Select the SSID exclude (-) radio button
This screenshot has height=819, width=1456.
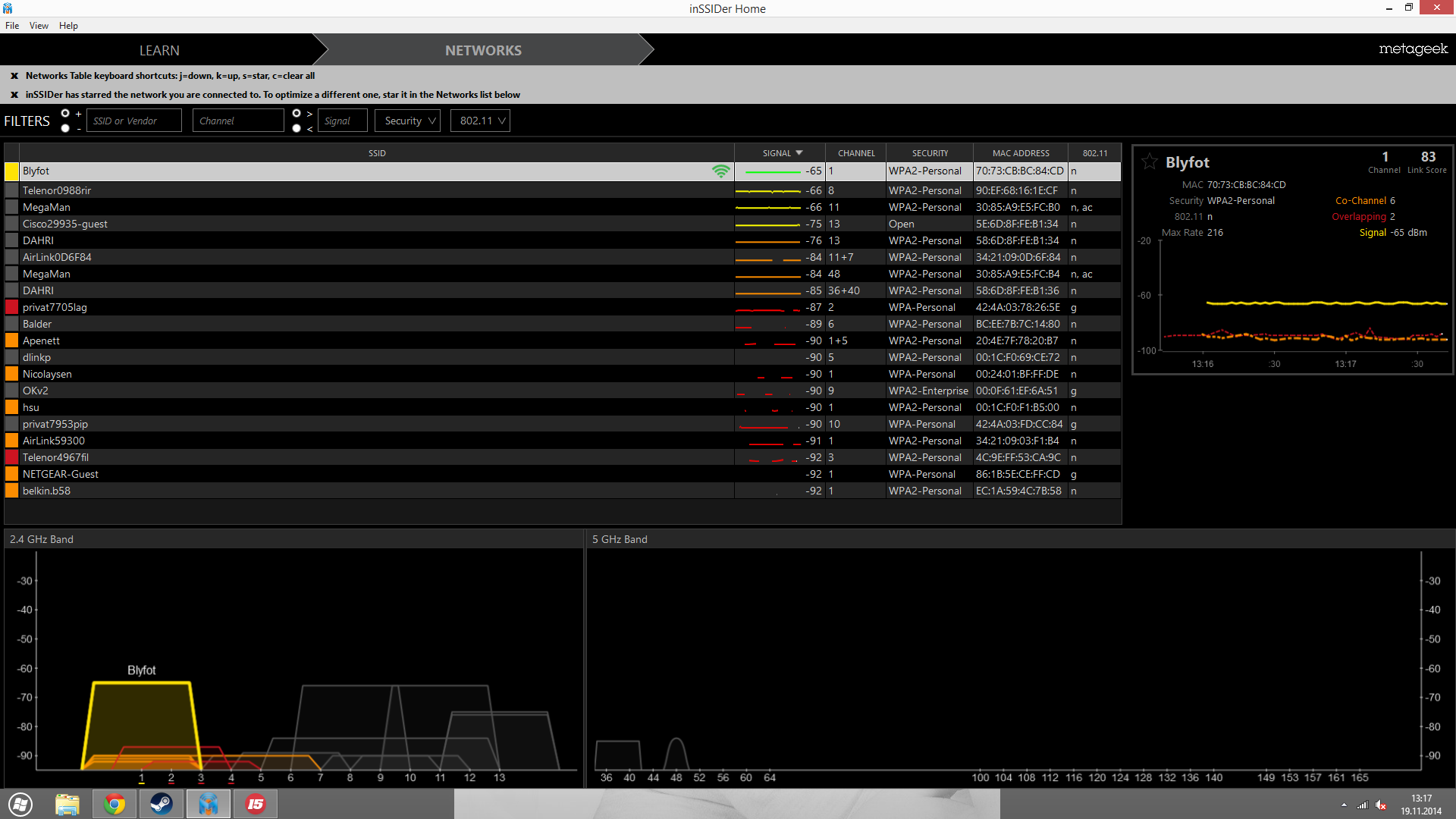click(x=65, y=128)
